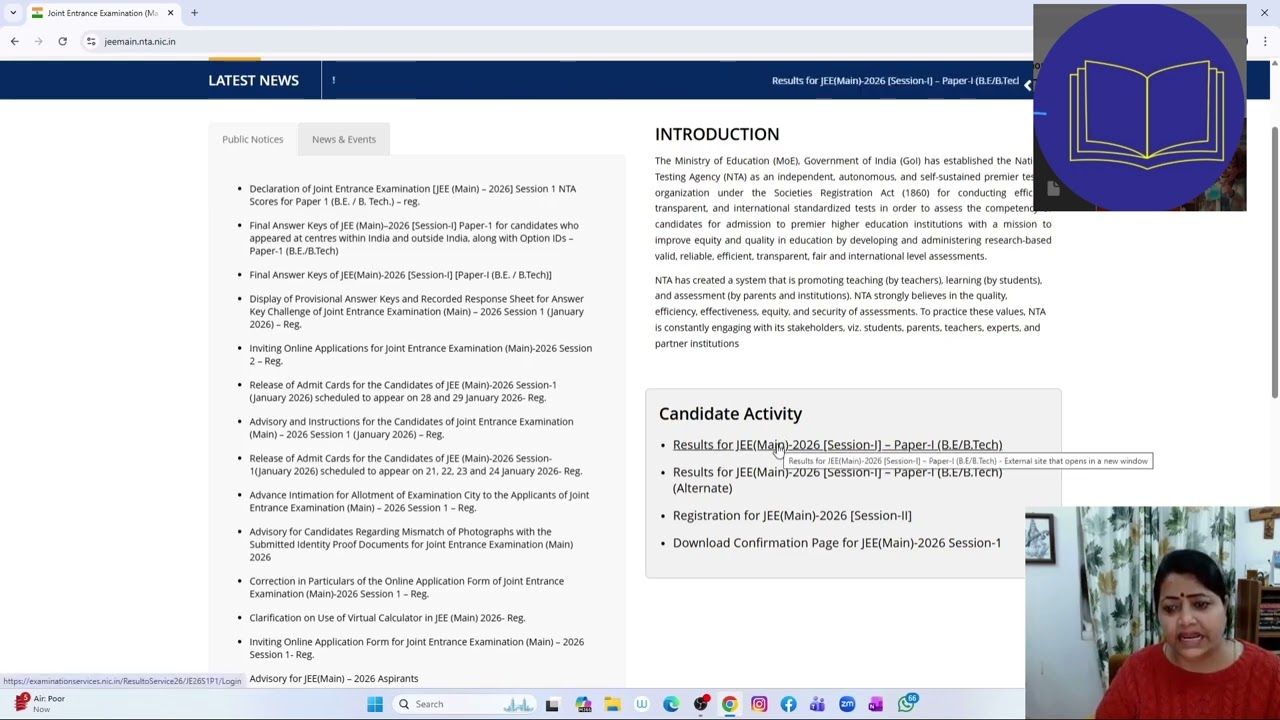Click the Candidate Activity heading
The width and height of the screenshot is (1280, 720).
730,414
